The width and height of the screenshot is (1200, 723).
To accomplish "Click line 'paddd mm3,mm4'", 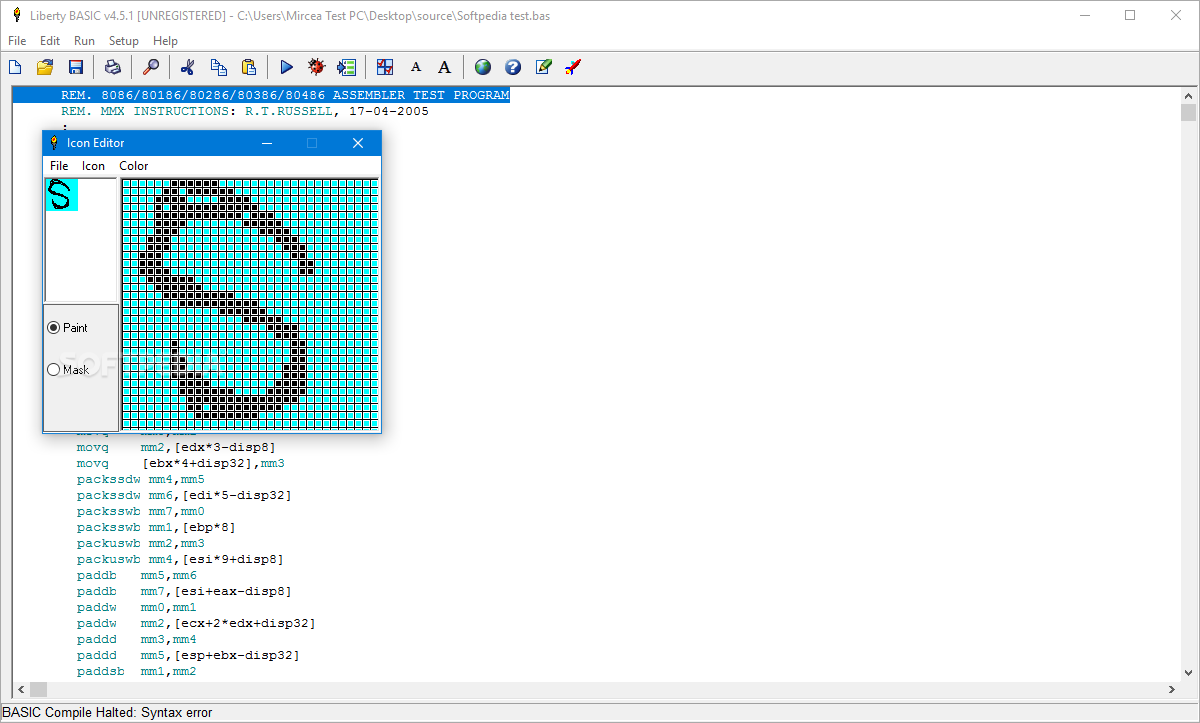I will [137, 639].
